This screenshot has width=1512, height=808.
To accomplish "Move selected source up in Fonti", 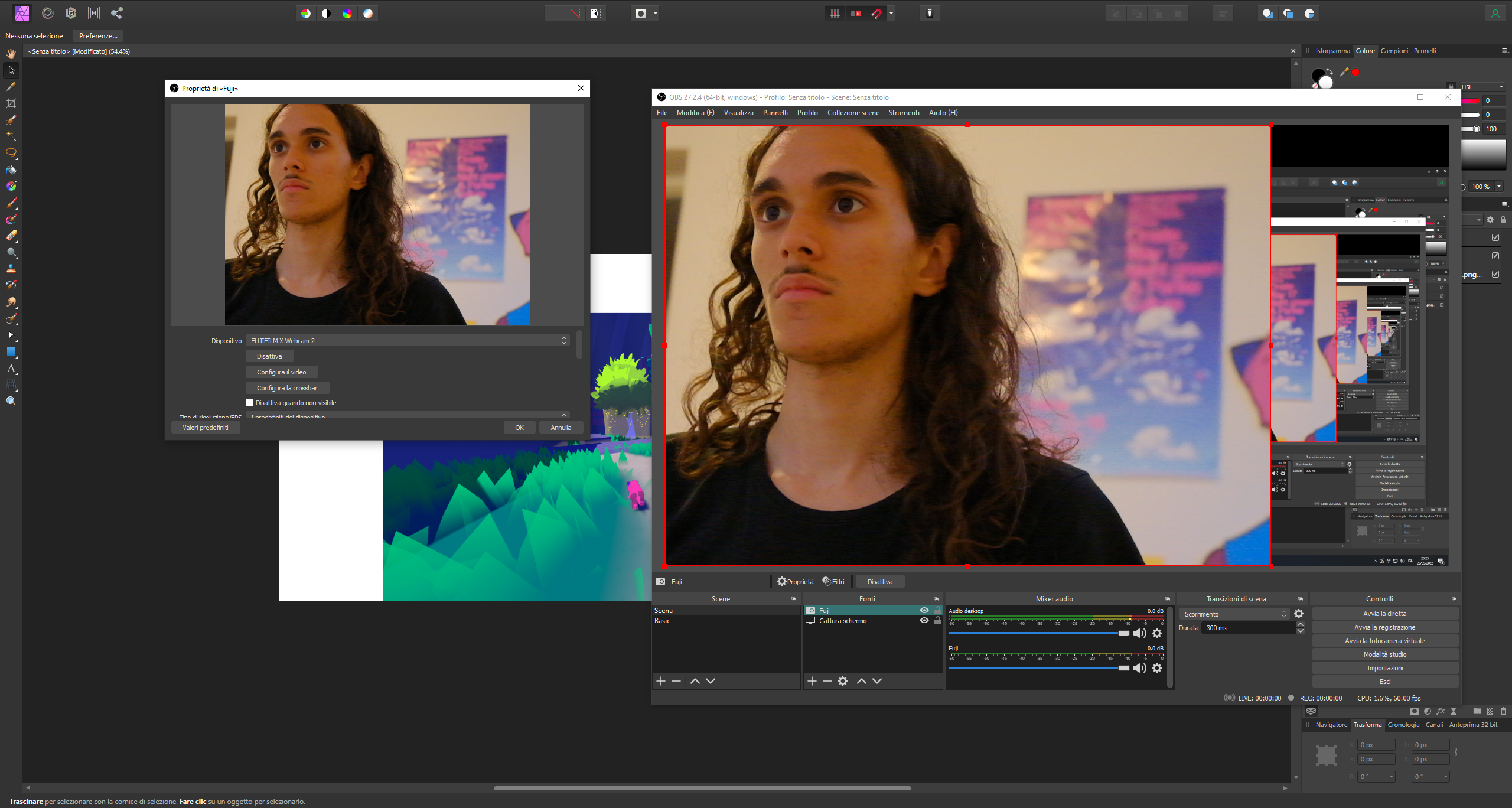I will (x=862, y=681).
